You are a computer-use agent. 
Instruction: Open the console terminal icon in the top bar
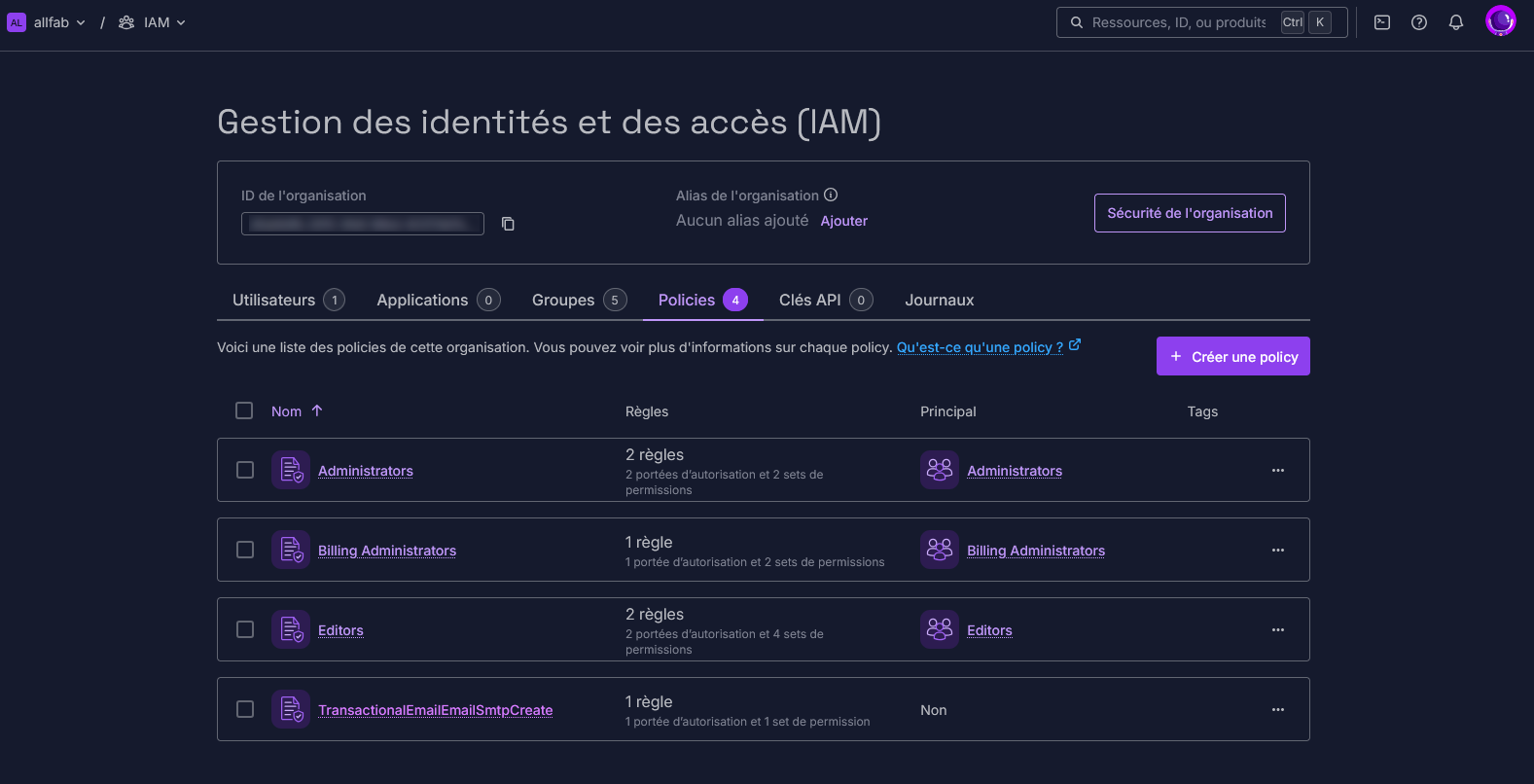[x=1382, y=22]
